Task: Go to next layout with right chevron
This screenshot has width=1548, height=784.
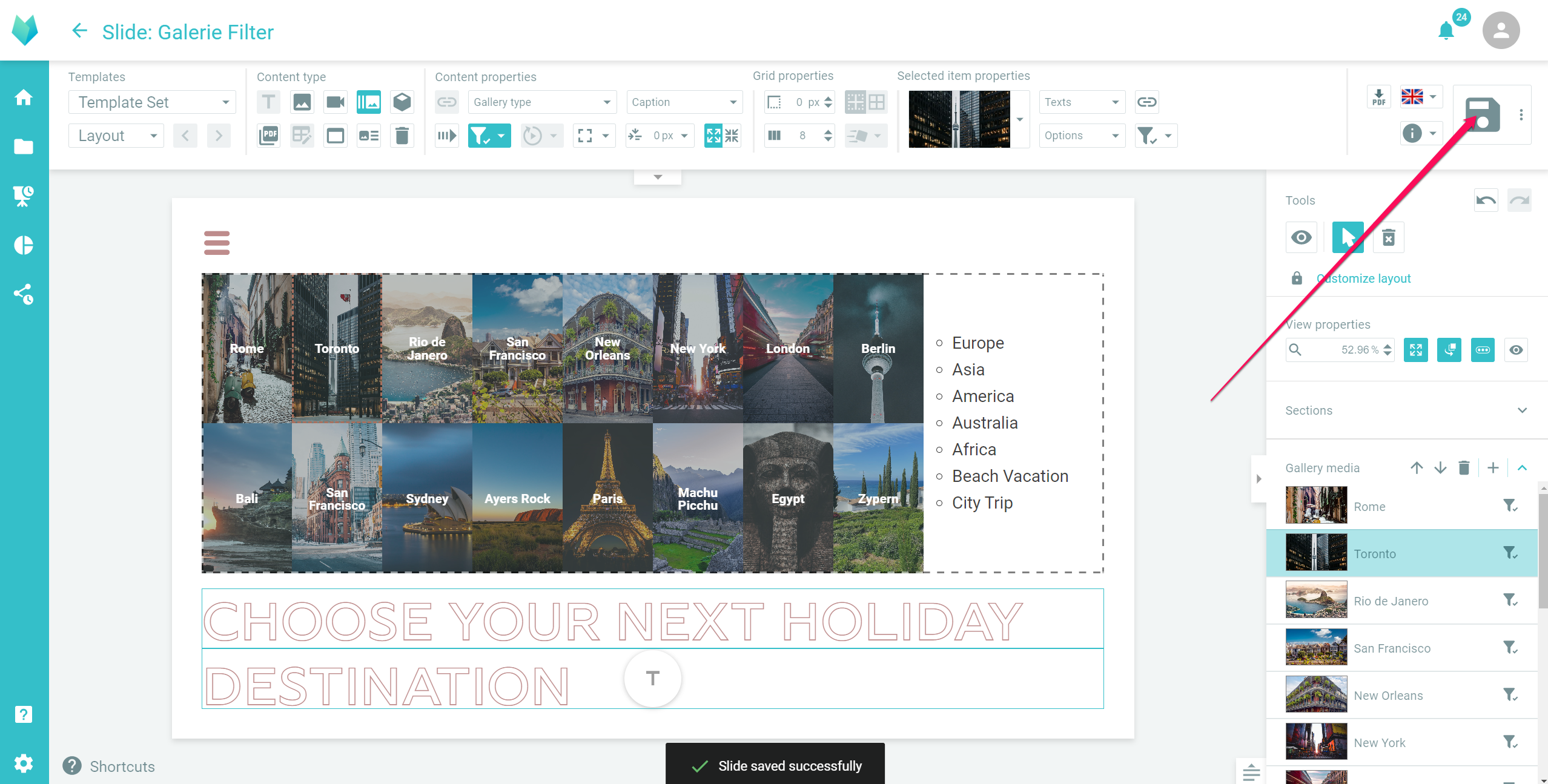Action: coord(219,136)
